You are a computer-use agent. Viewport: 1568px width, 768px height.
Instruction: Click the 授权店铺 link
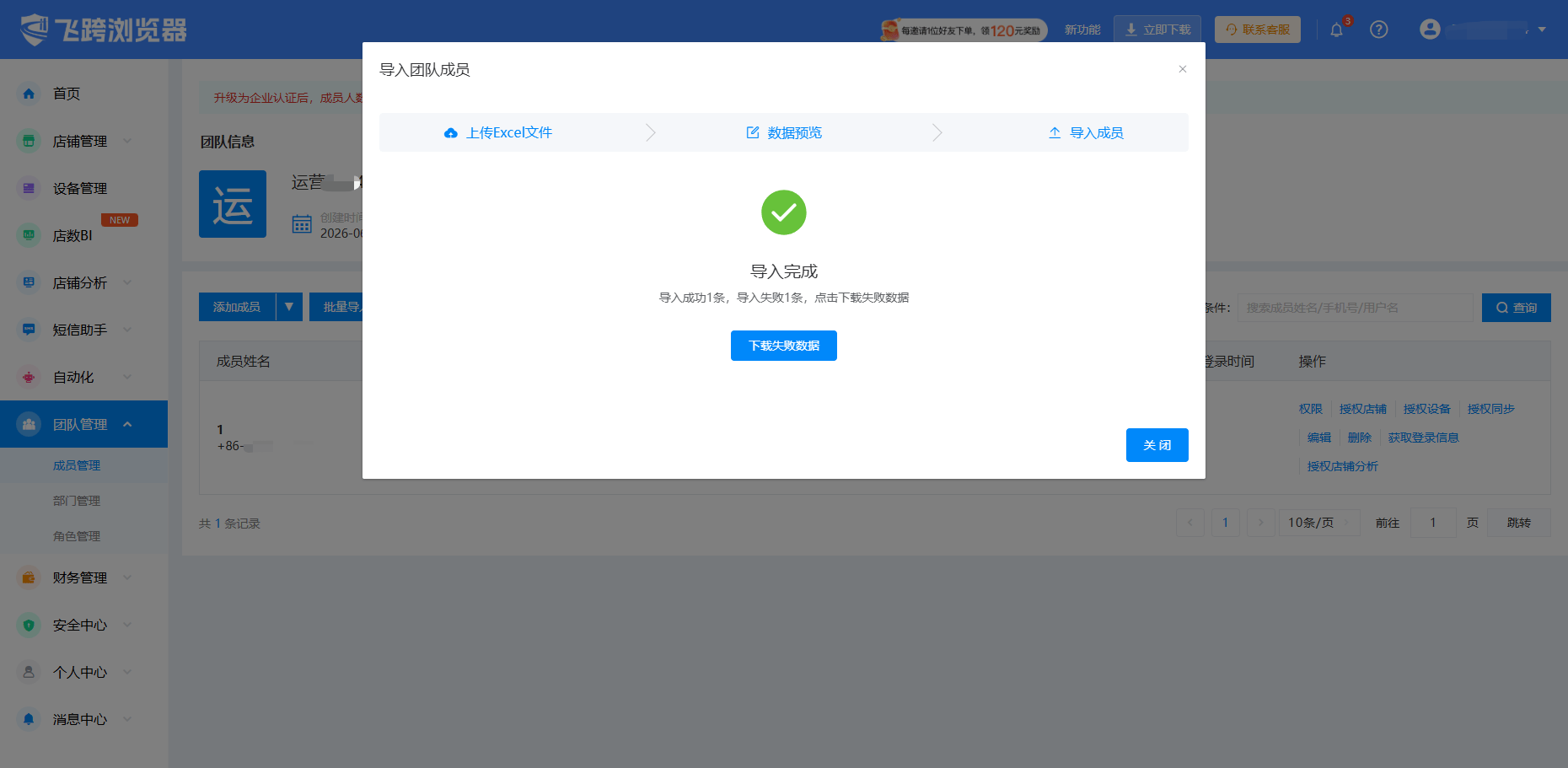tap(1363, 409)
